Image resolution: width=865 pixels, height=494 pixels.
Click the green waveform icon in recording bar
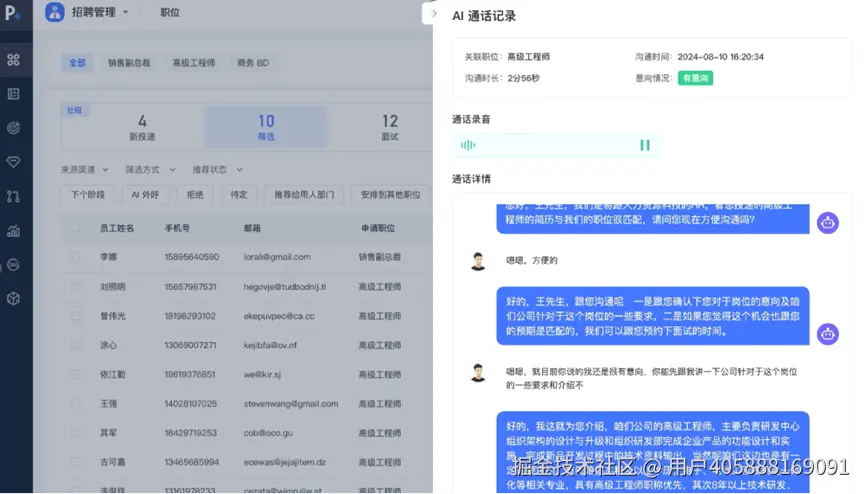pyautogui.click(x=468, y=145)
